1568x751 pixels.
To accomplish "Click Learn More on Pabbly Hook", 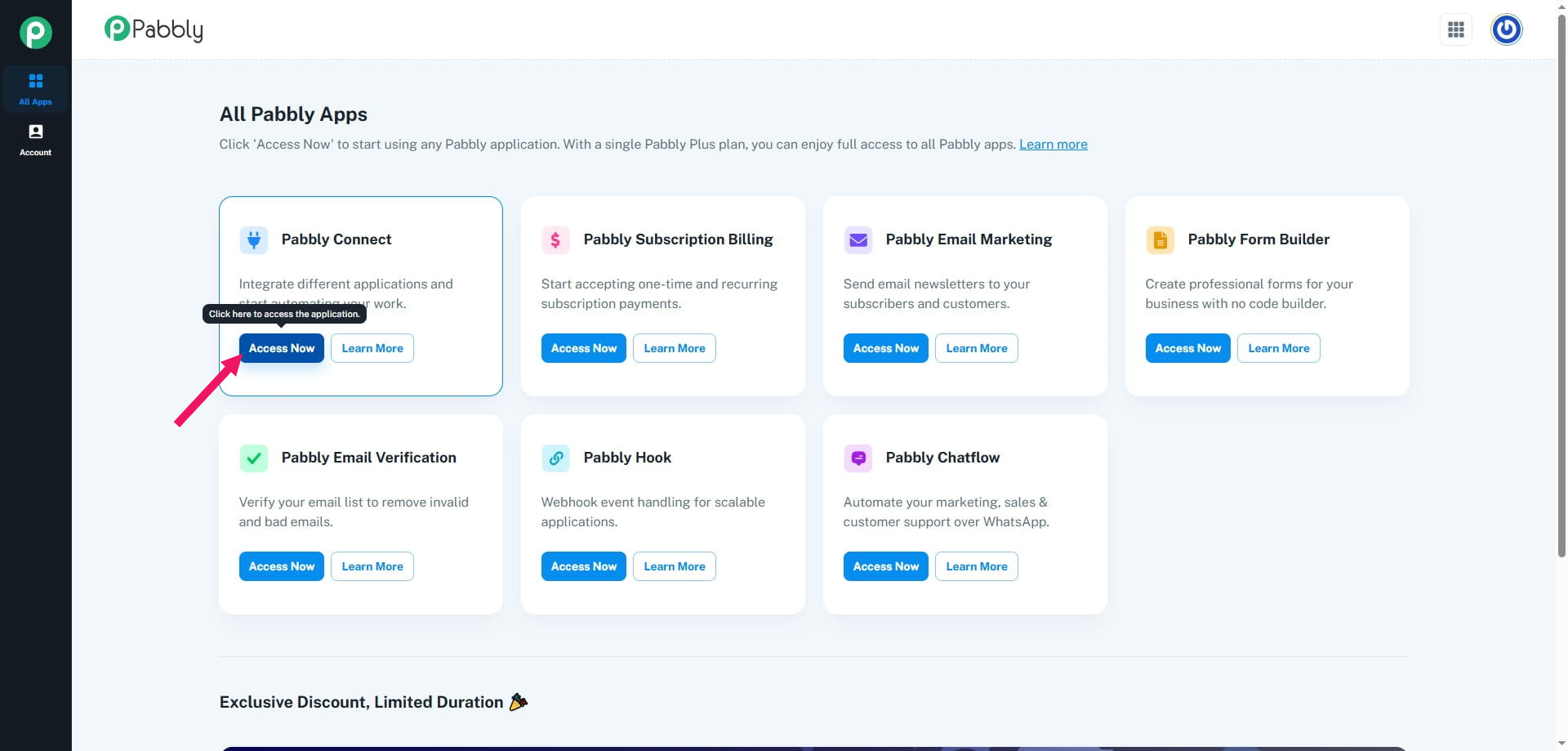I will [x=674, y=565].
